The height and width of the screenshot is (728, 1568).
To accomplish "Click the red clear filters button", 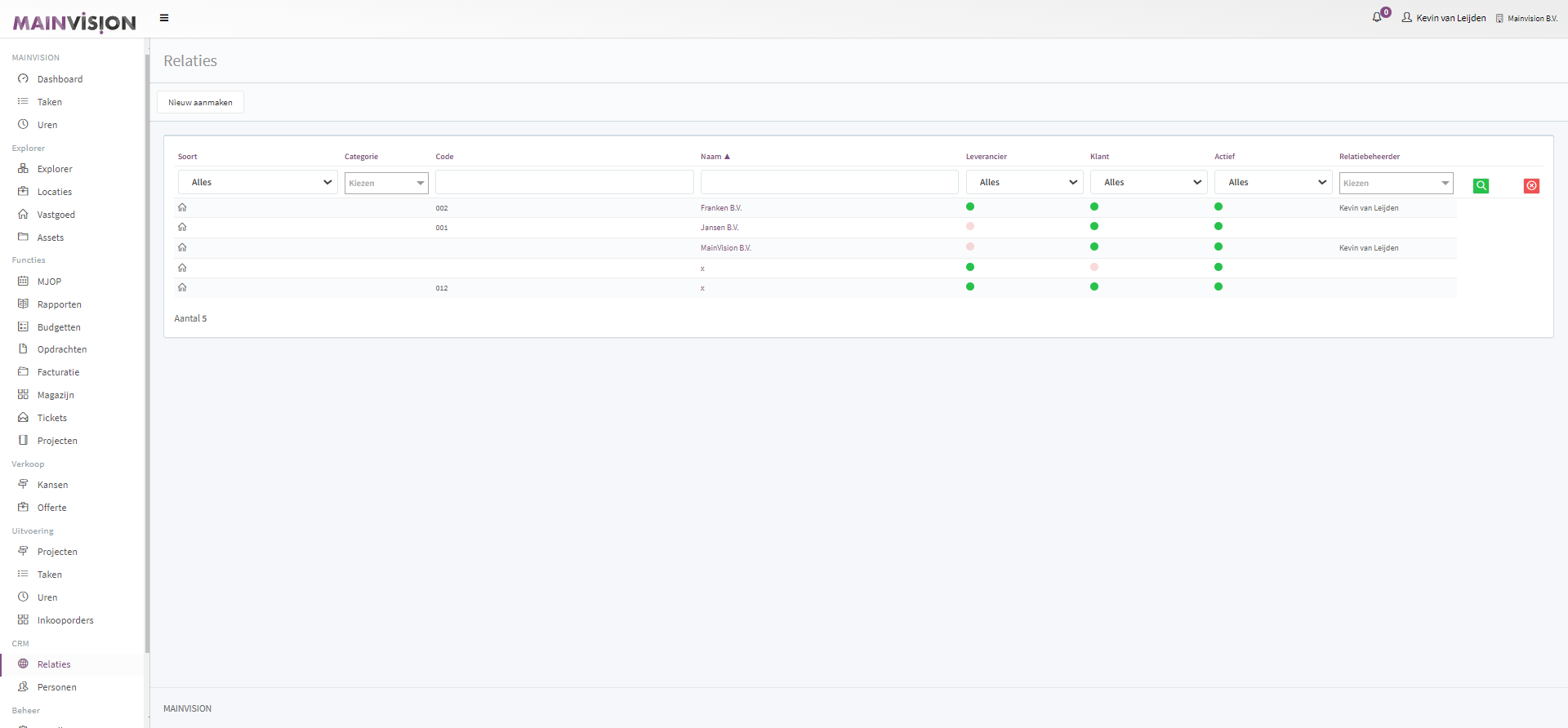I will pos(1531,186).
